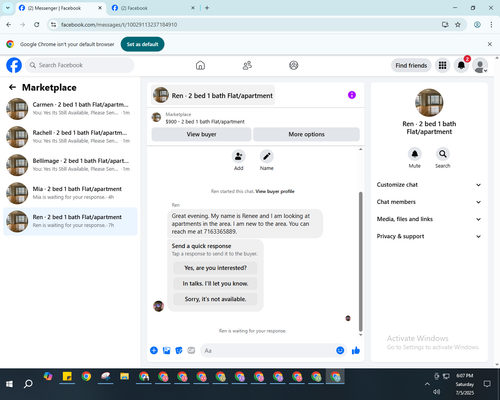Show hidden system tray icons
500x400 pixels.
(427, 384)
